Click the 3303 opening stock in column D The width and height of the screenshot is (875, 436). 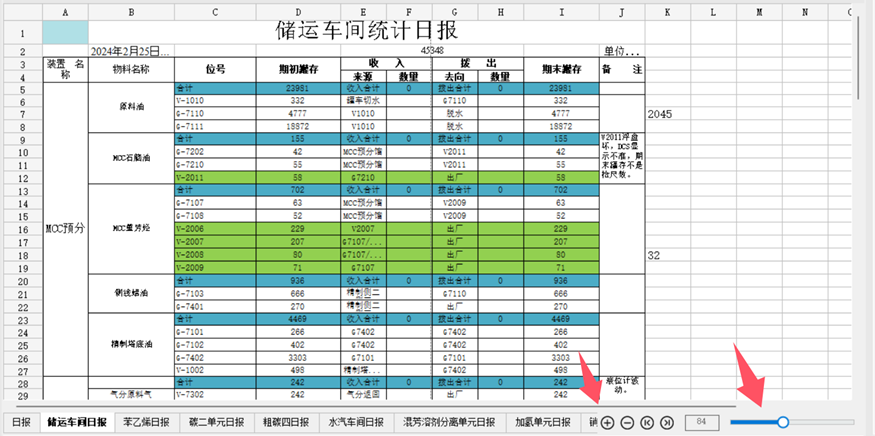tap(299, 357)
